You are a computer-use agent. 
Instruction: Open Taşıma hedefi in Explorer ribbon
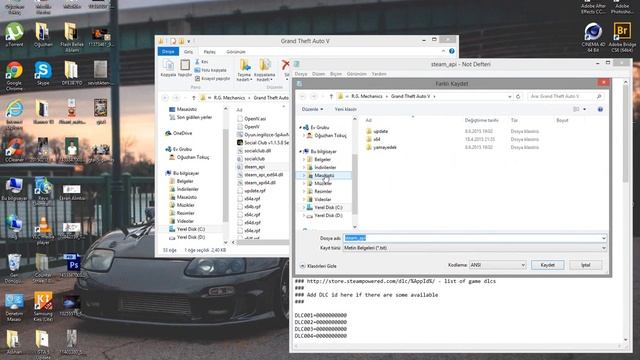[x=244, y=70]
